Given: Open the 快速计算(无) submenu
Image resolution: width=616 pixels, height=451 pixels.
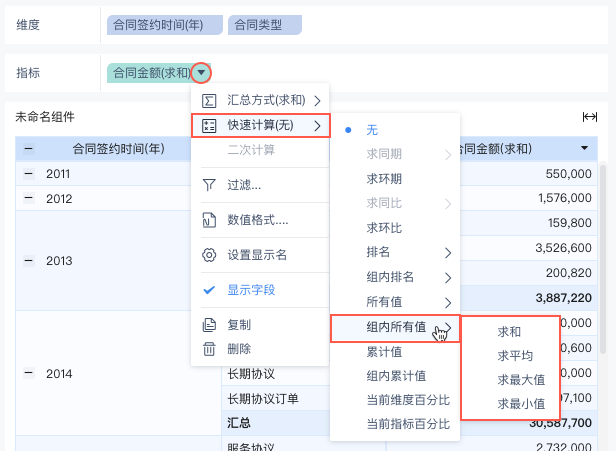Looking at the screenshot, I should point(260,126).
